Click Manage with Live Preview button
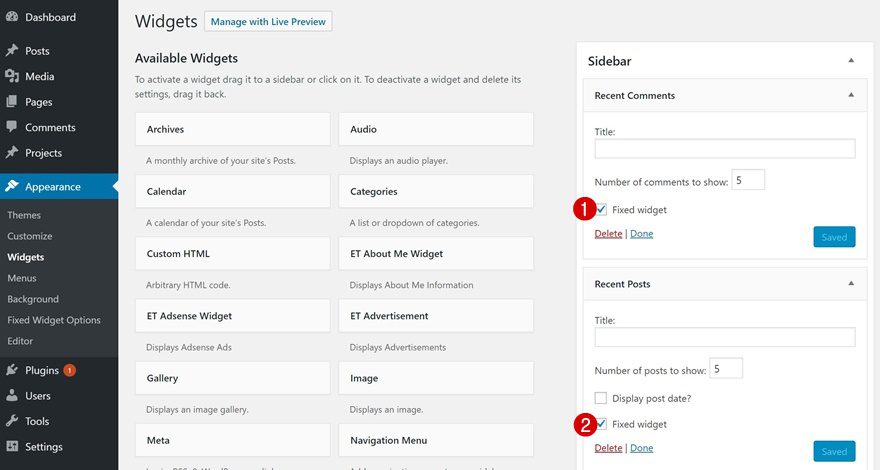 click(268, 21)
